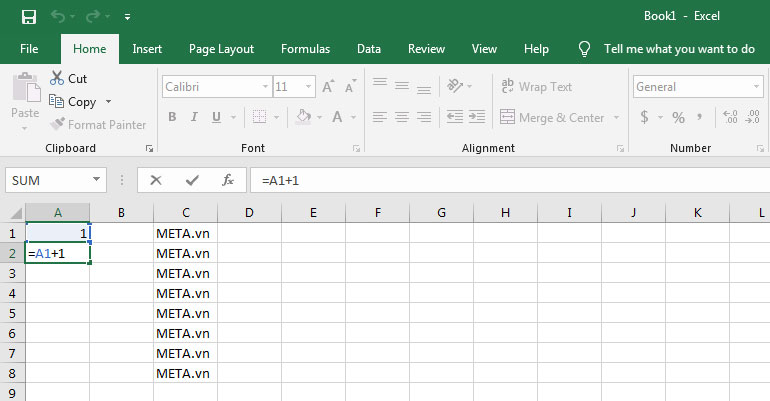Image resolution: width=770 pixels, height=401 pixels.
Task: Toggle Center horizontal alignment
Action: pyautogui.click(x=402, y=117)
